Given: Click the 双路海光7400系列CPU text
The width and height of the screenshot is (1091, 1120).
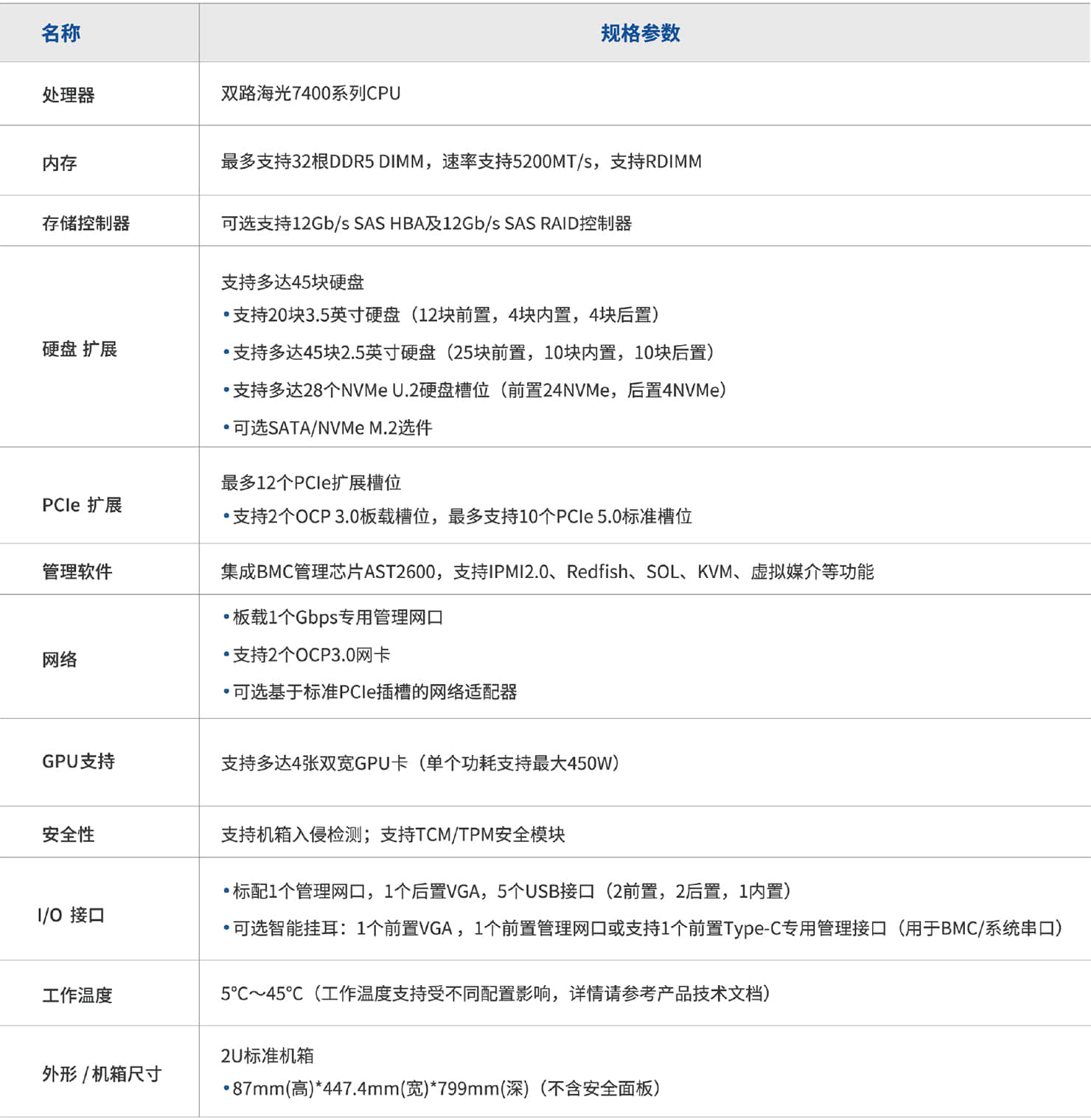Looking at the screenshot, I should point(310,94).
